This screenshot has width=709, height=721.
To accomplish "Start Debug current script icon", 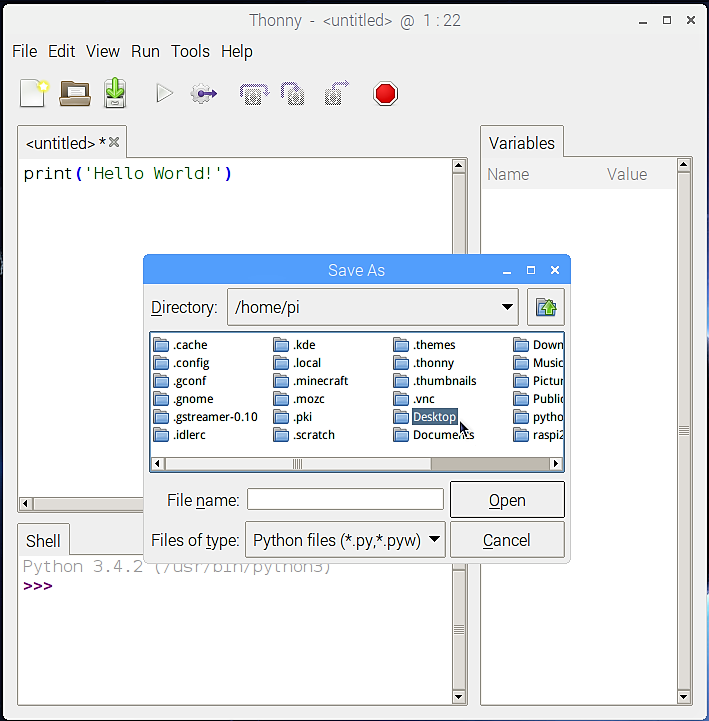I will pos(203,93).
